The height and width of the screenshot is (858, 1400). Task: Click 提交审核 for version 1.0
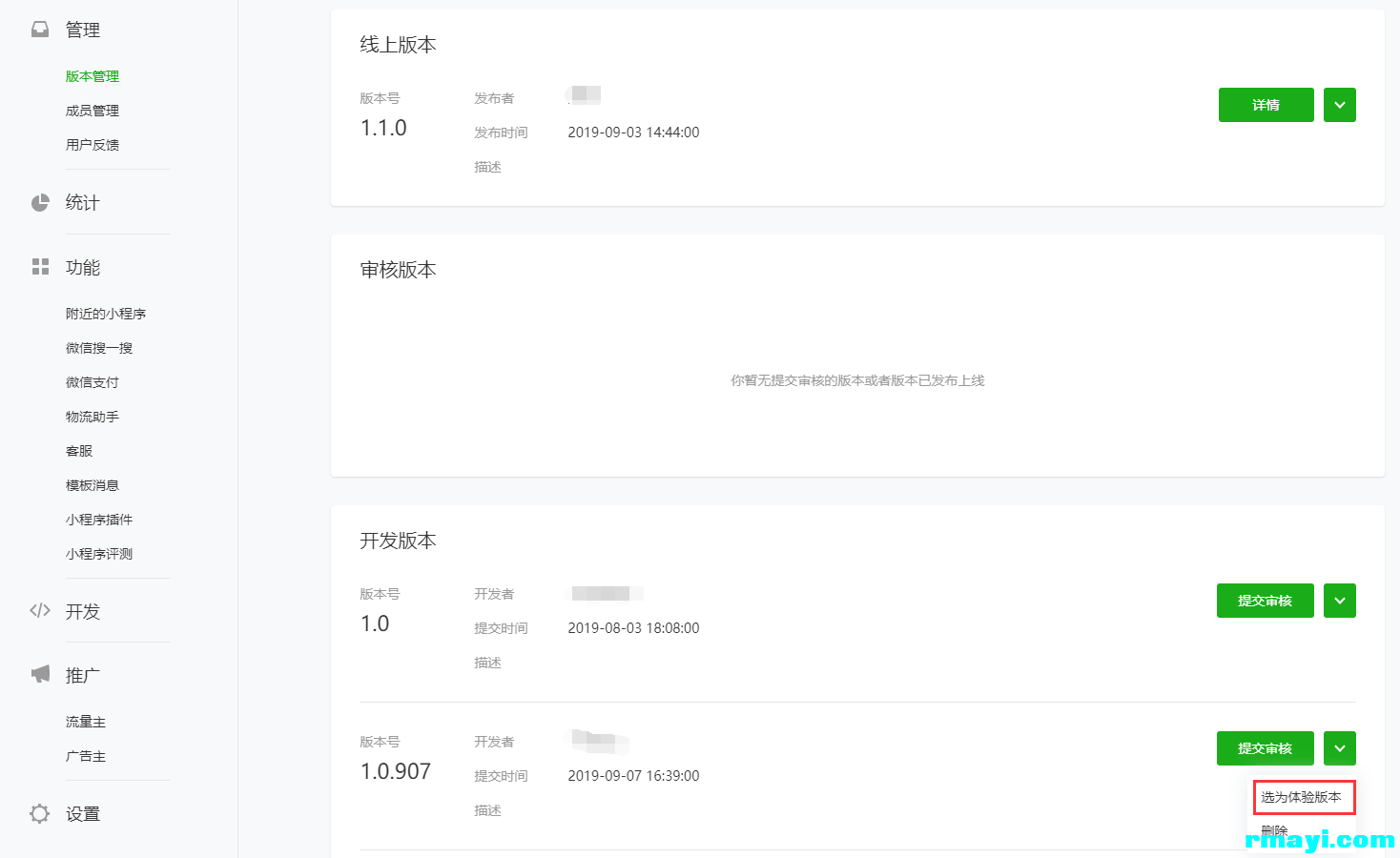(1266, 601)
